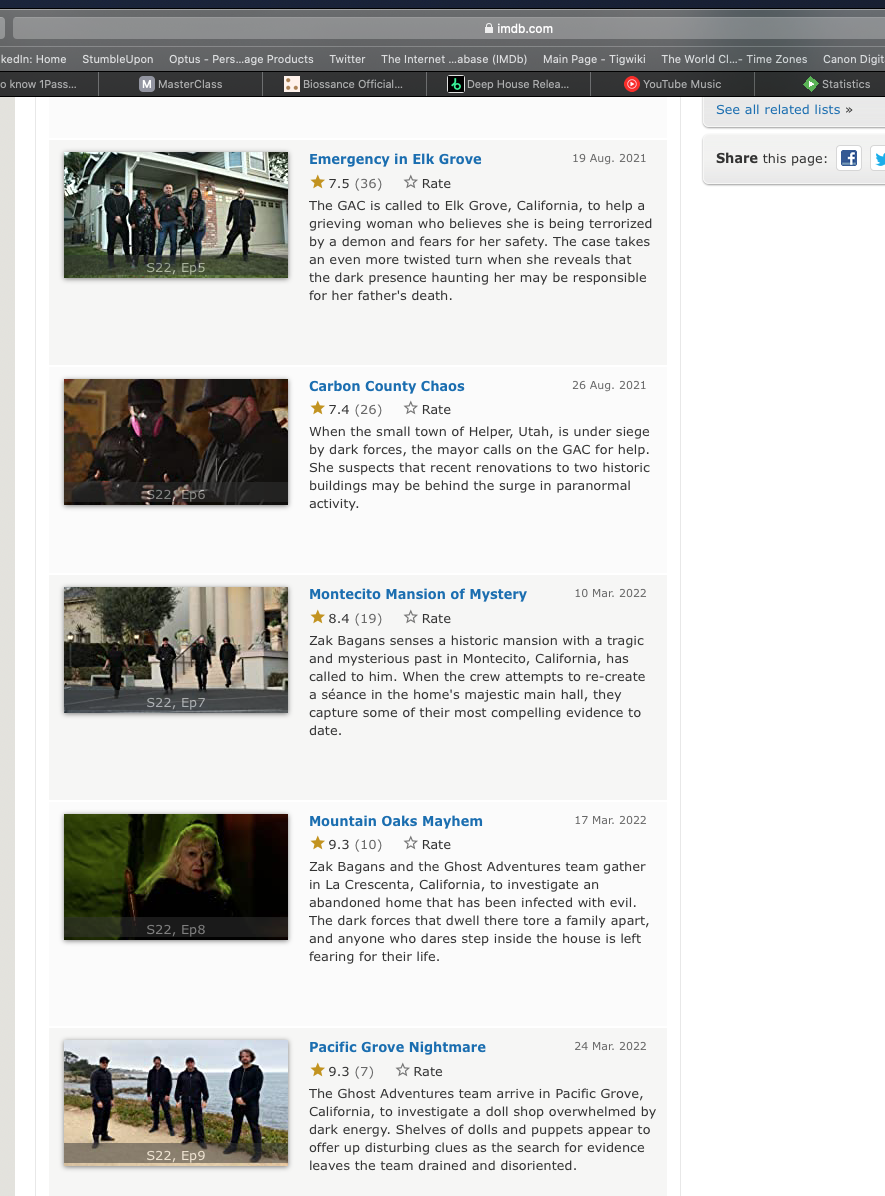Image resolution: width=885 pixels, height=1196 pixels.
Task: Click the 7.4 (26) rating text
Action: coord(355,410)
